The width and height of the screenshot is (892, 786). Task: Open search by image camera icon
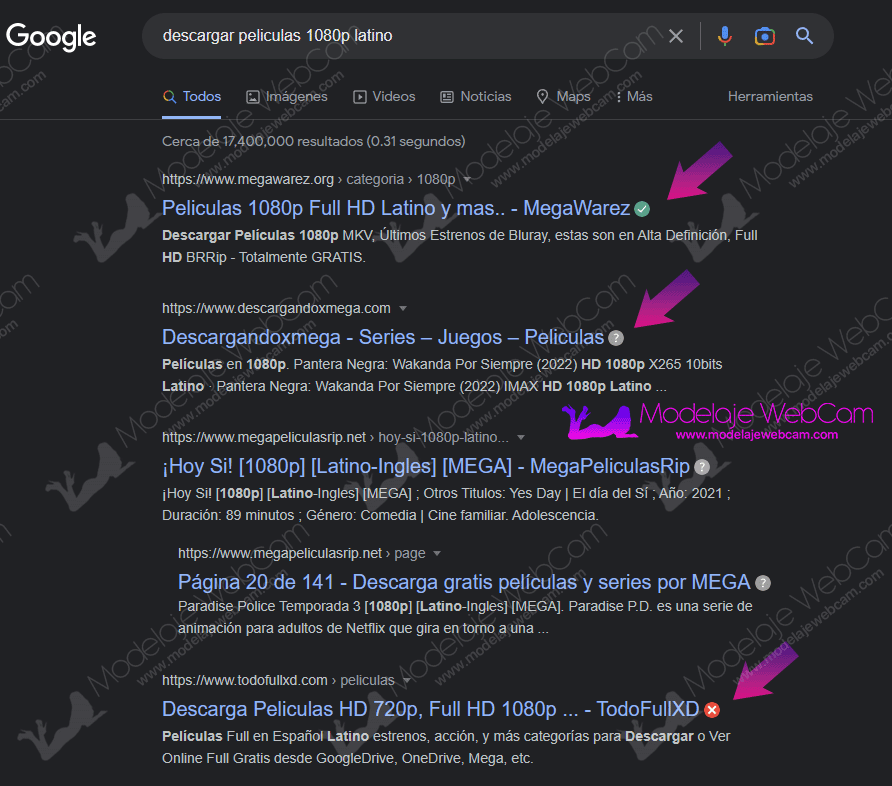coord(765,36)
